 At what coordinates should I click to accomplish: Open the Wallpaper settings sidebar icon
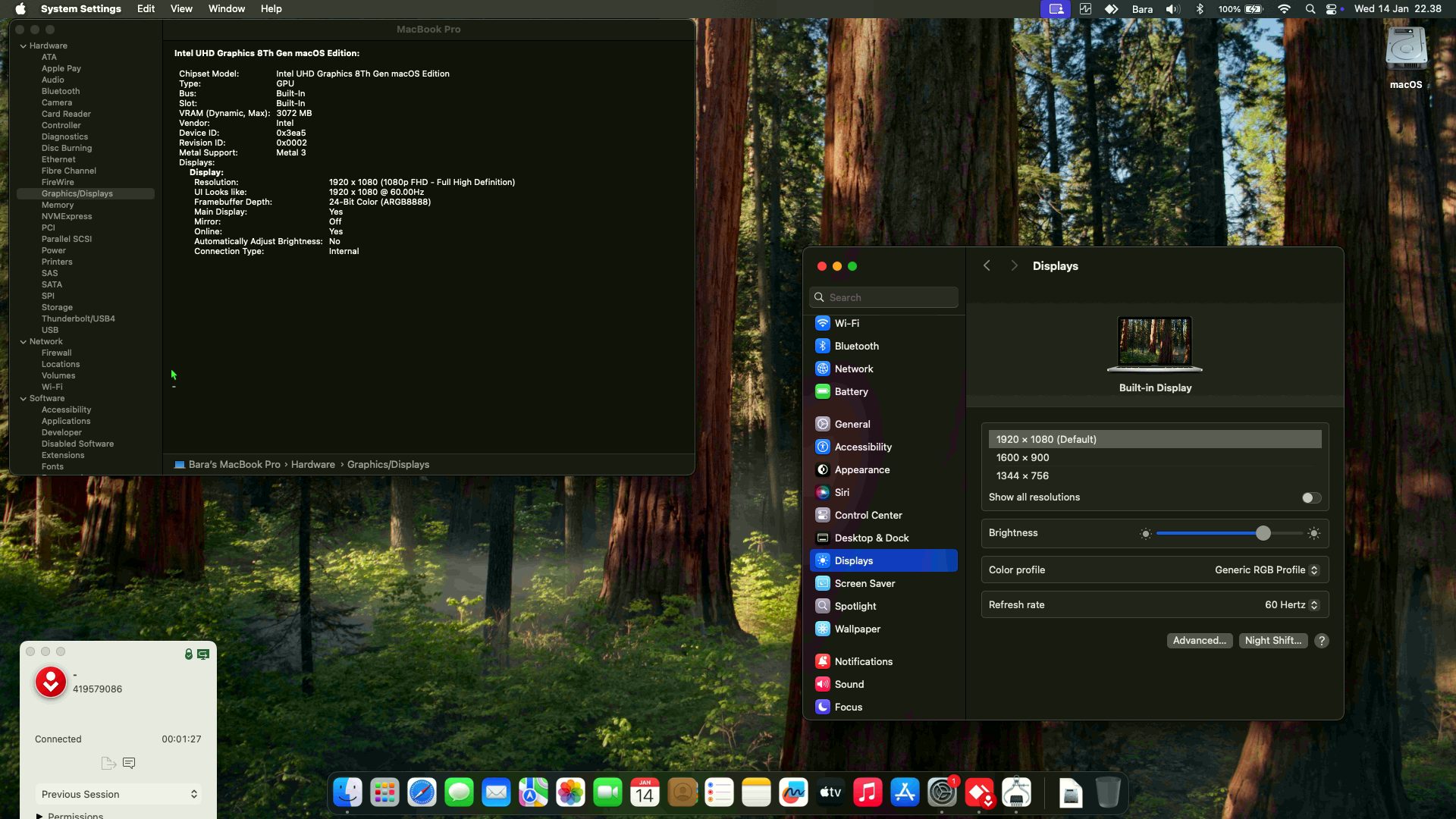[x=823, y=629]
